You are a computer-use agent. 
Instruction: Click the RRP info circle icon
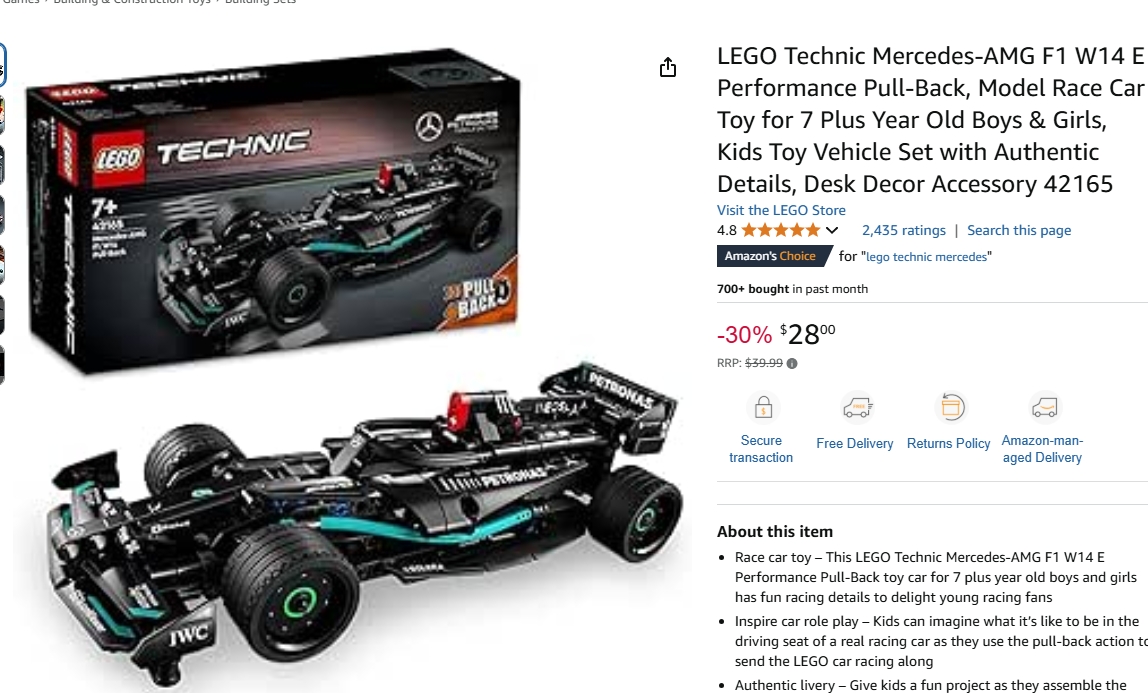791,364
